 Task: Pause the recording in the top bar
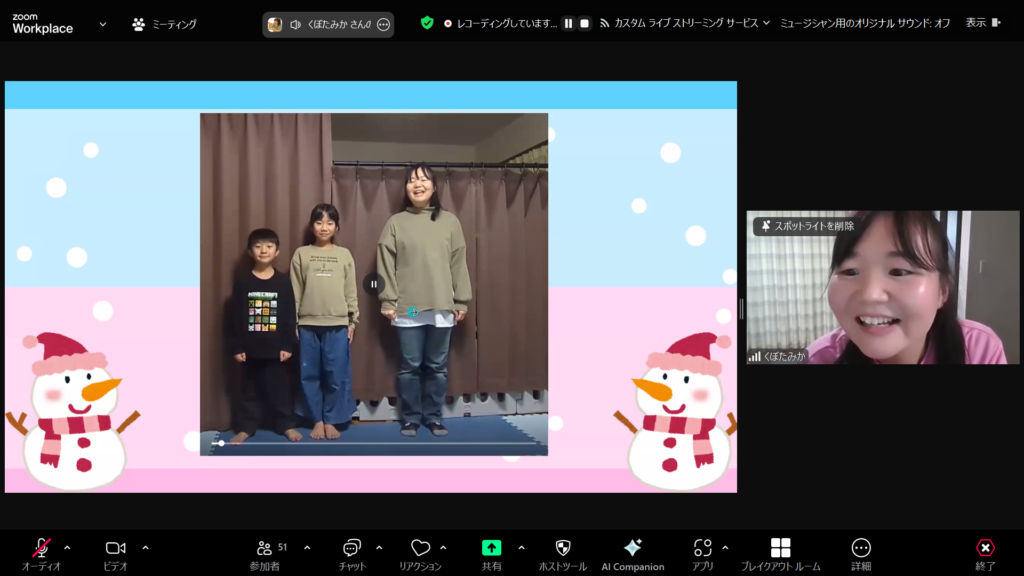click(x=568, y=23)
